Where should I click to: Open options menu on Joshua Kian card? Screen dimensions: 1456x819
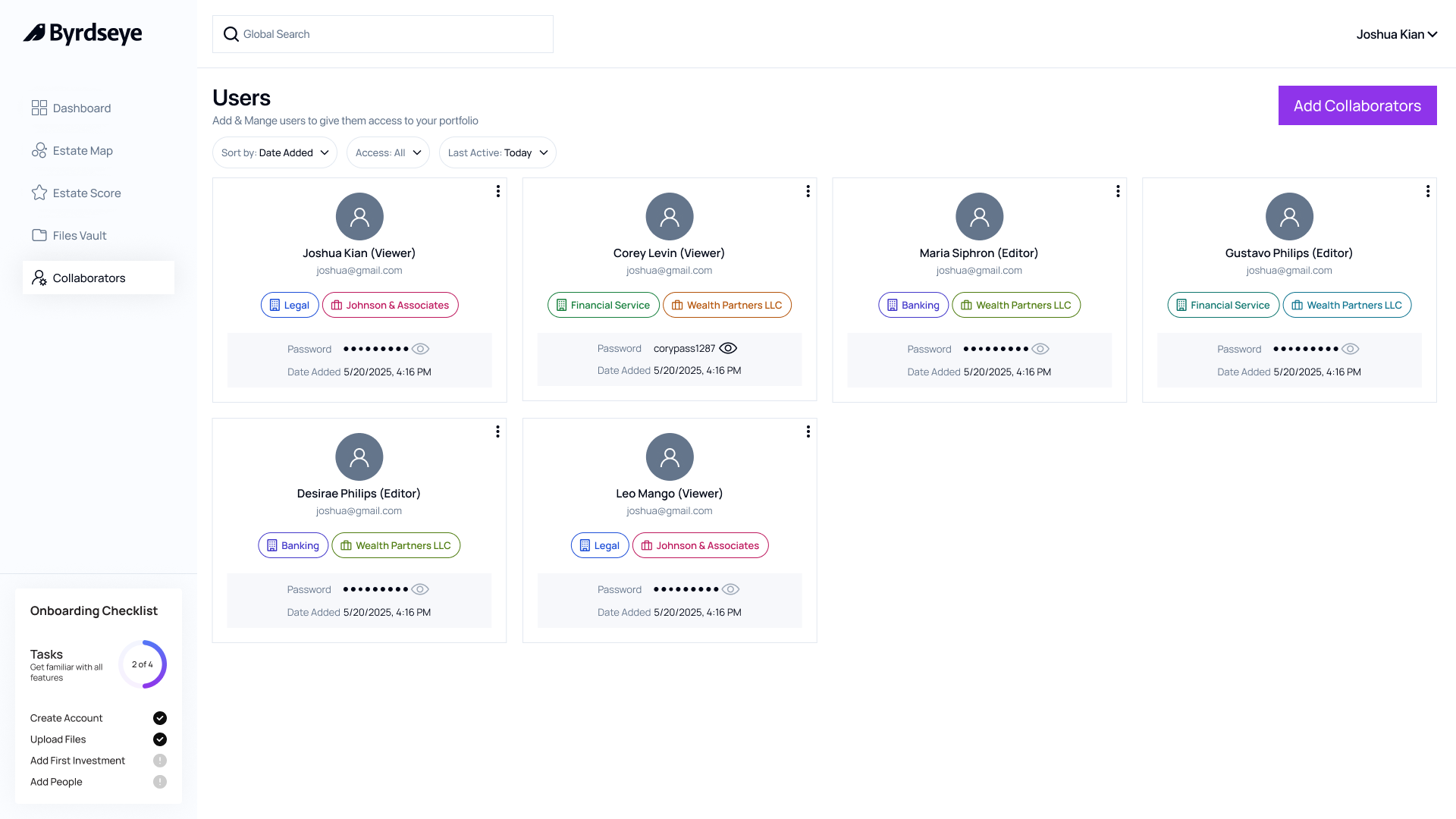click(x=498, y=191)
